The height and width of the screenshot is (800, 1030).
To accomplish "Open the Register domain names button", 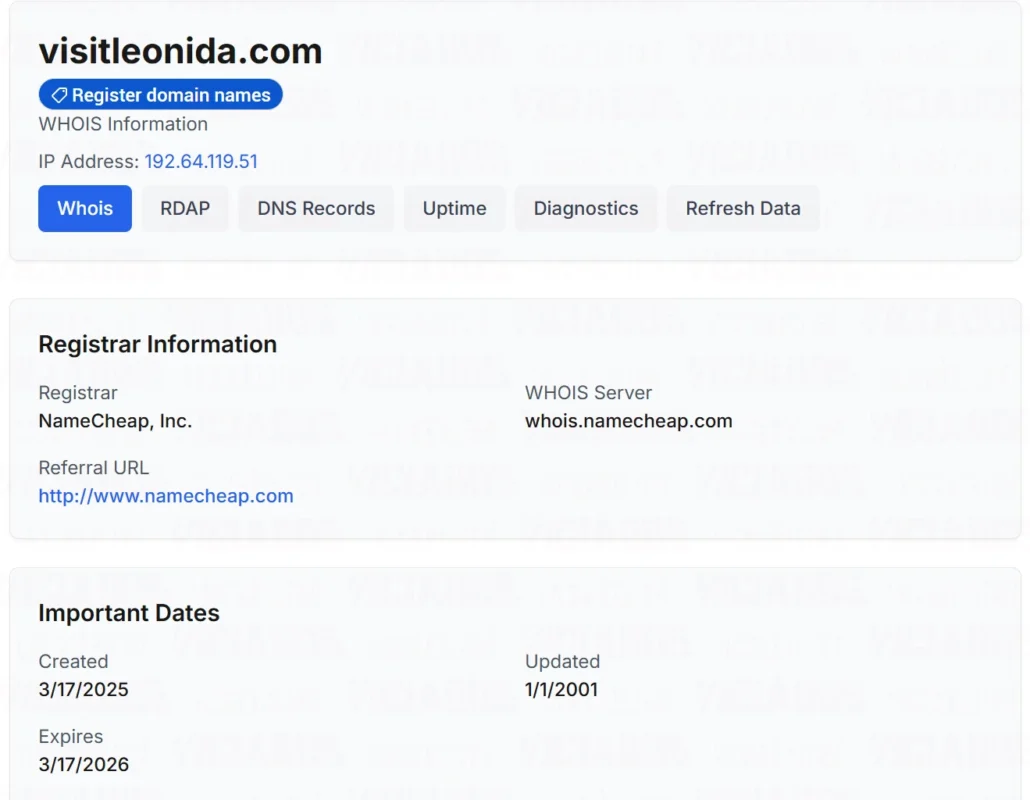I will click(x=161, y=95).
